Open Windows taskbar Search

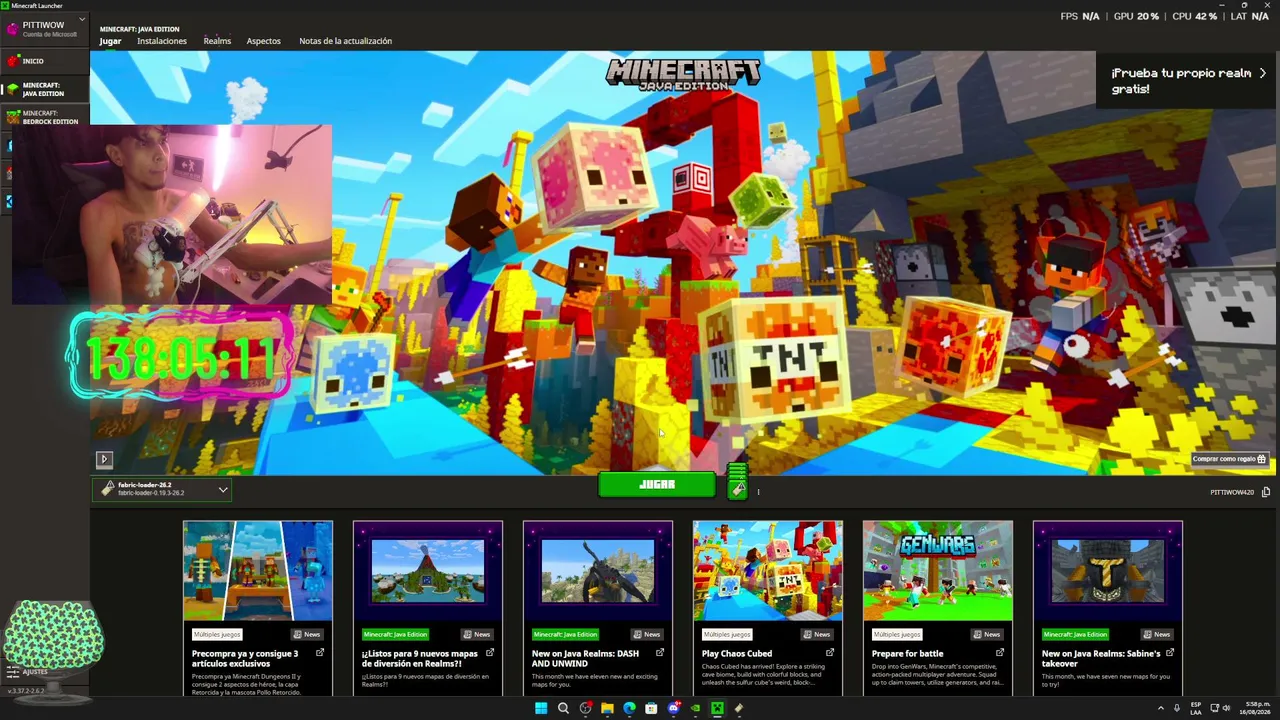(563, 708)
